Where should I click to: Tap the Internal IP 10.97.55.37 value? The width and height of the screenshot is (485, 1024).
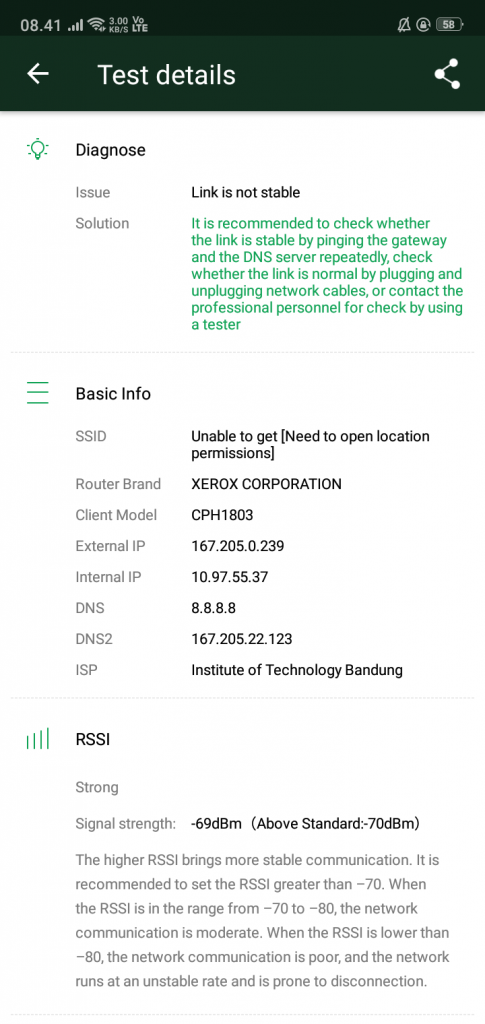229,577
